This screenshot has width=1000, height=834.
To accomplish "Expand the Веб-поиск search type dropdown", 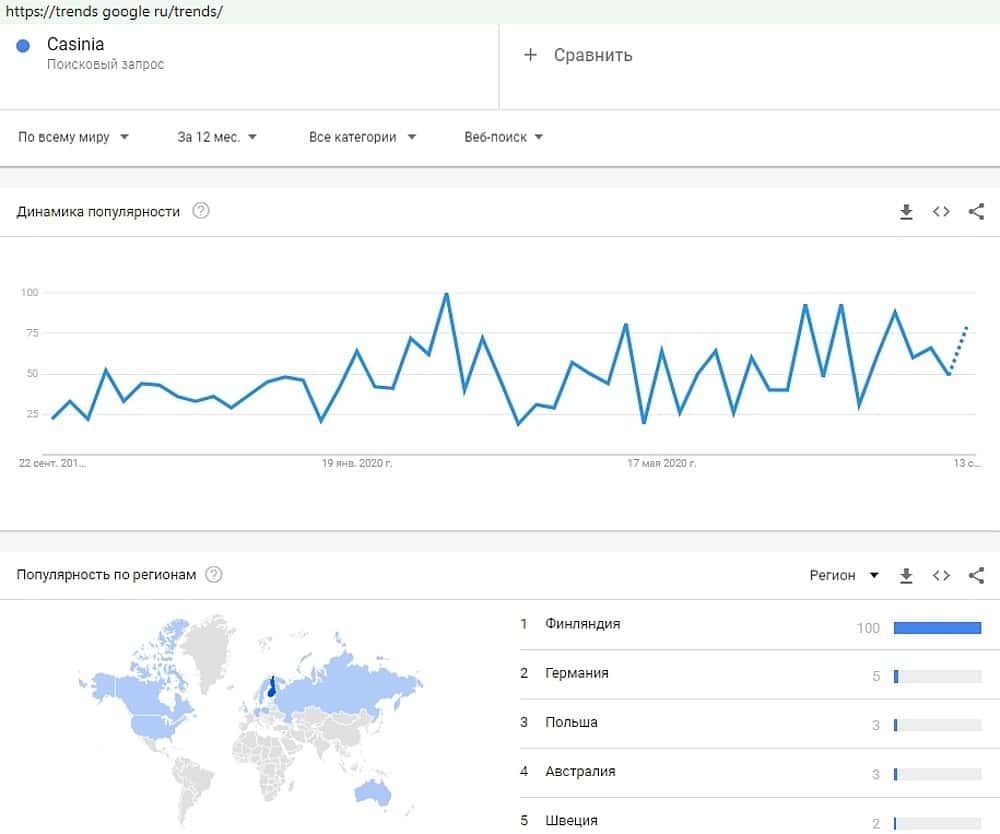I will click(x=503, y=137).
